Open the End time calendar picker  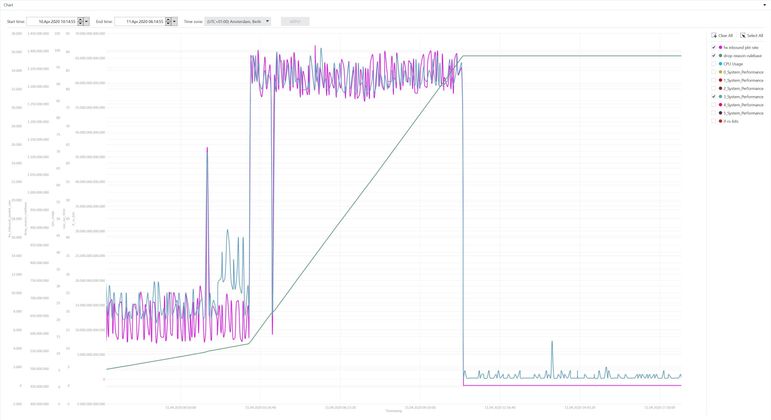tap(166, 21)
